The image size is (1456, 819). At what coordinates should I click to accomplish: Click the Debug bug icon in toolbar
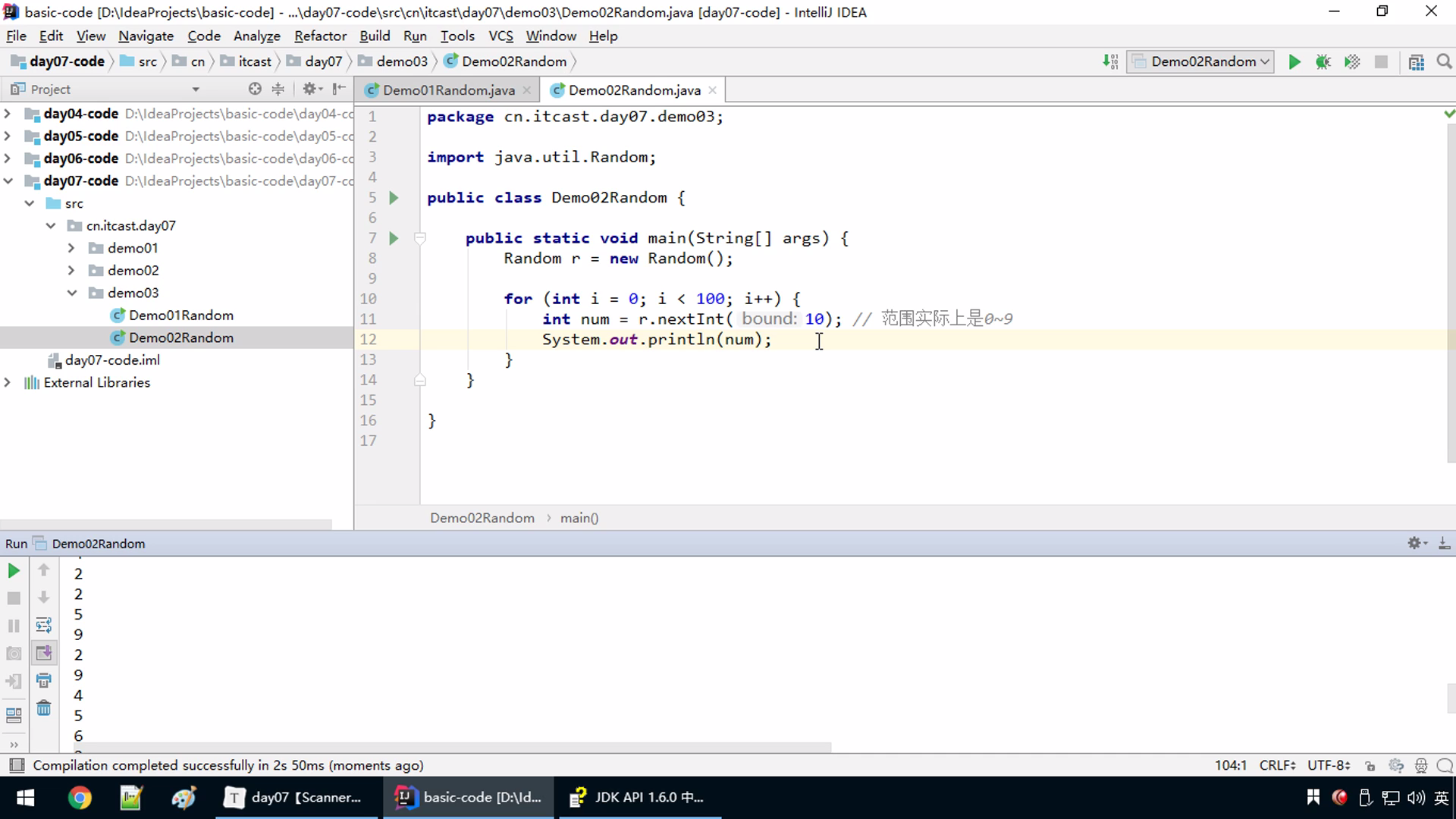pos(1323,62)
